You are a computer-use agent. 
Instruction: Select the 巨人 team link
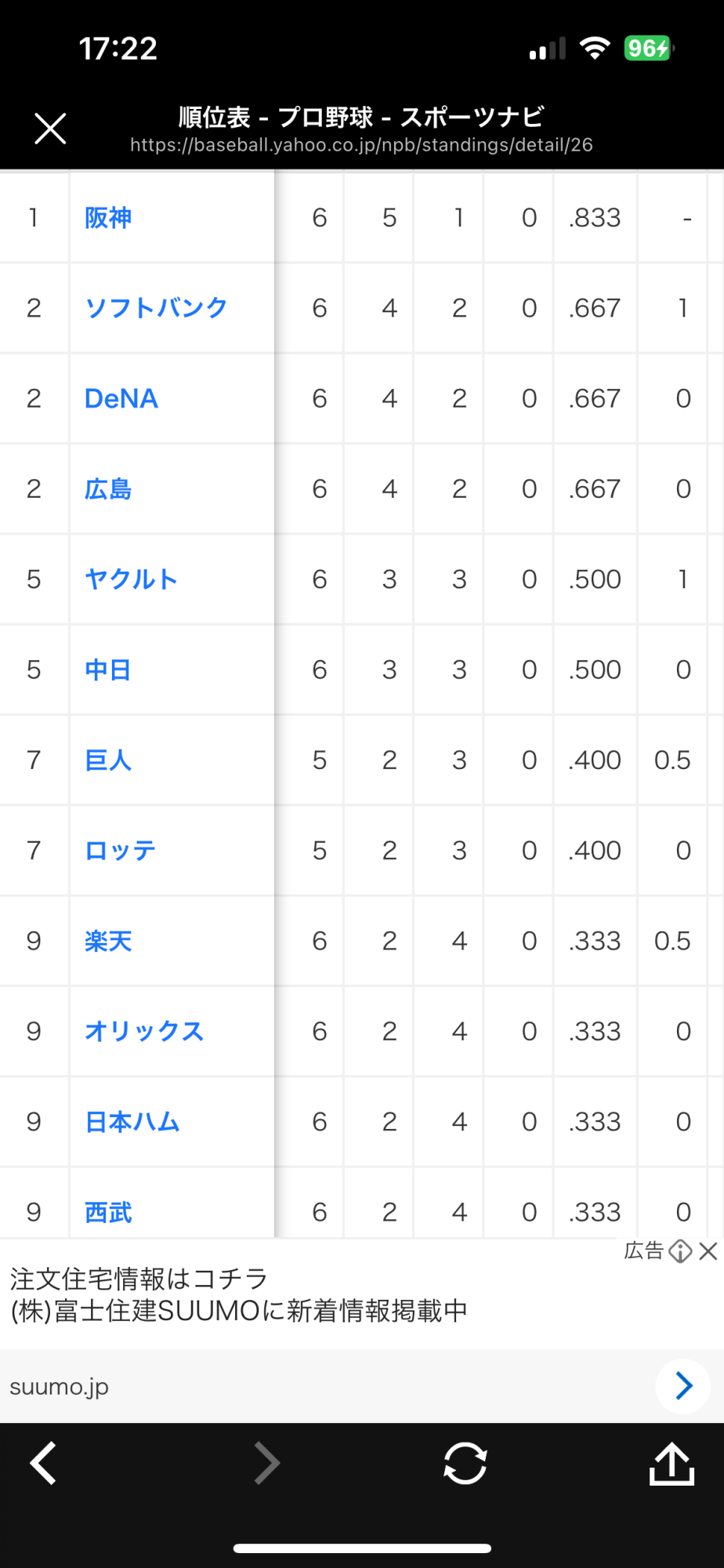[x=108, y=760]
